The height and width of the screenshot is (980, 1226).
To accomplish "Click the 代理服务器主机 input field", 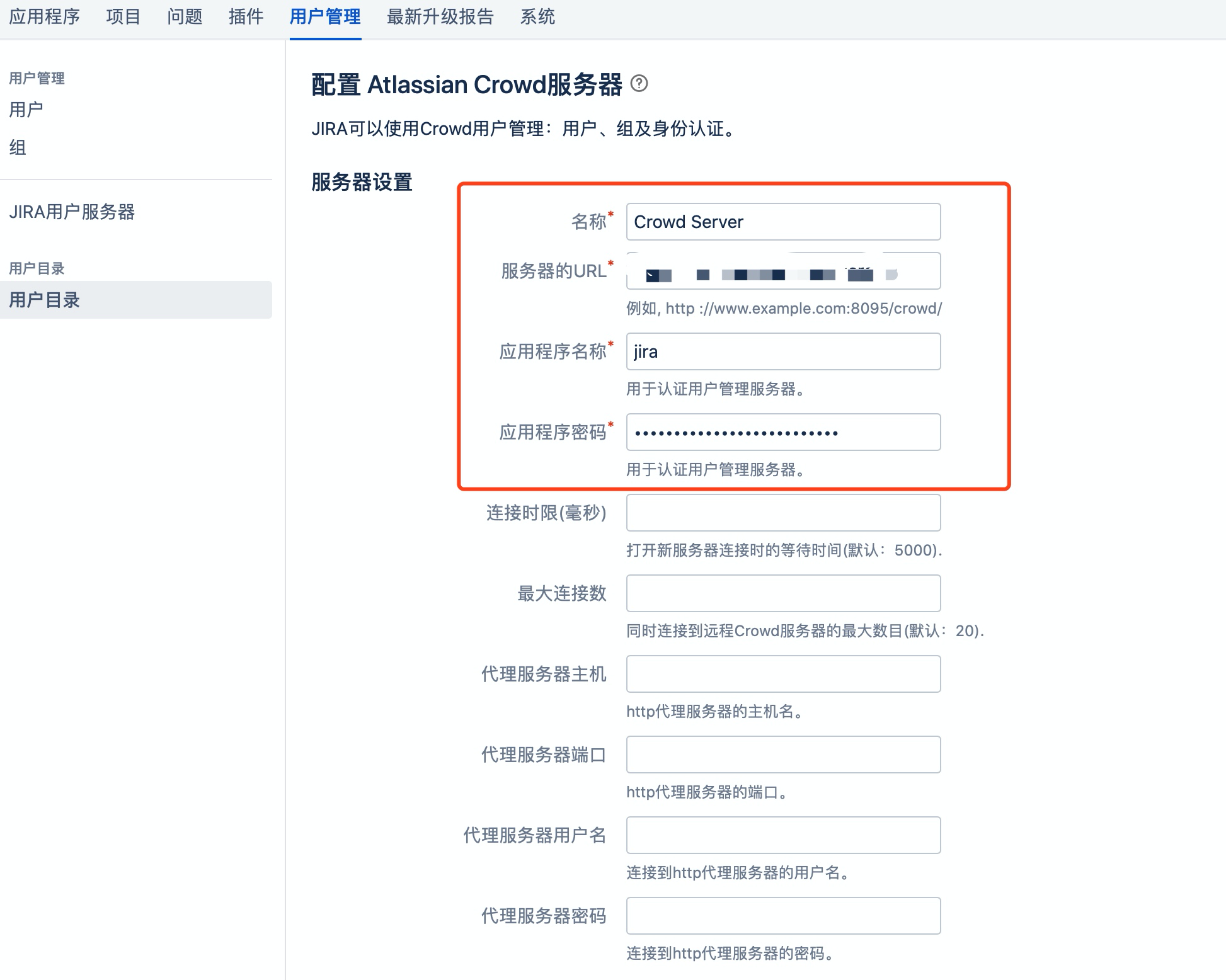I will [x=782, y=674].
